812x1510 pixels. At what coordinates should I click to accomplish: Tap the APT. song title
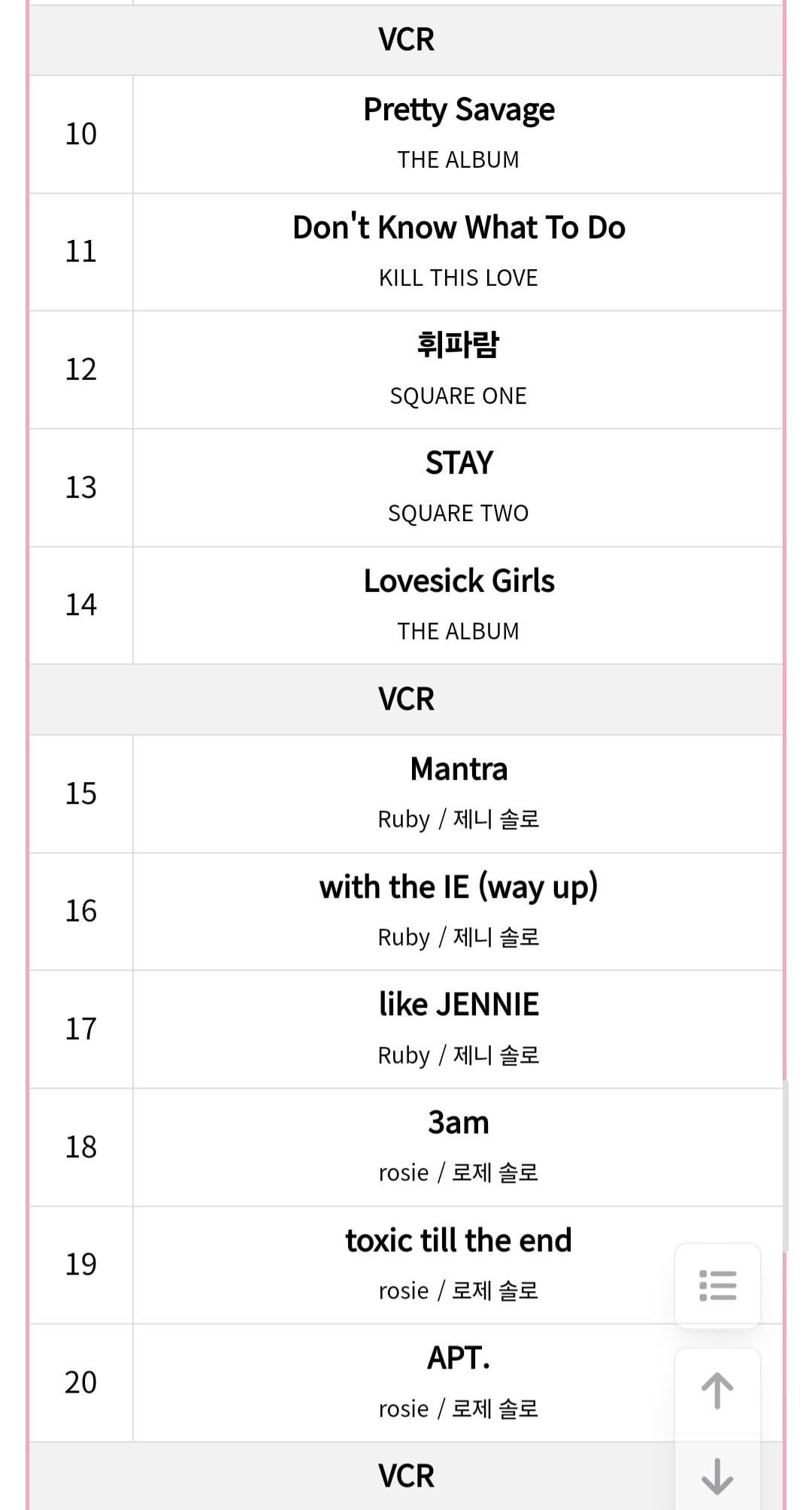click(459, 1358)
